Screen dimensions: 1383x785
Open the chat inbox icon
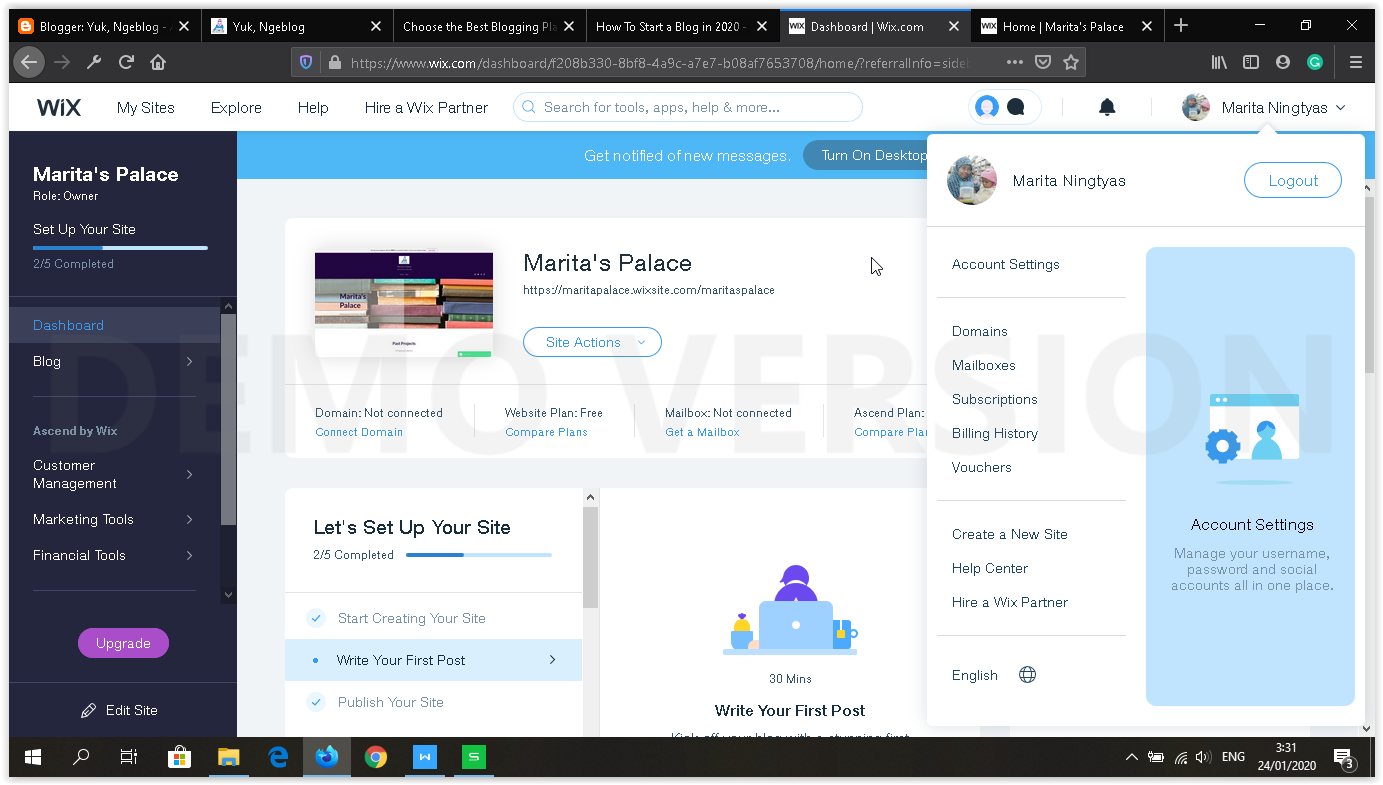1016,107
